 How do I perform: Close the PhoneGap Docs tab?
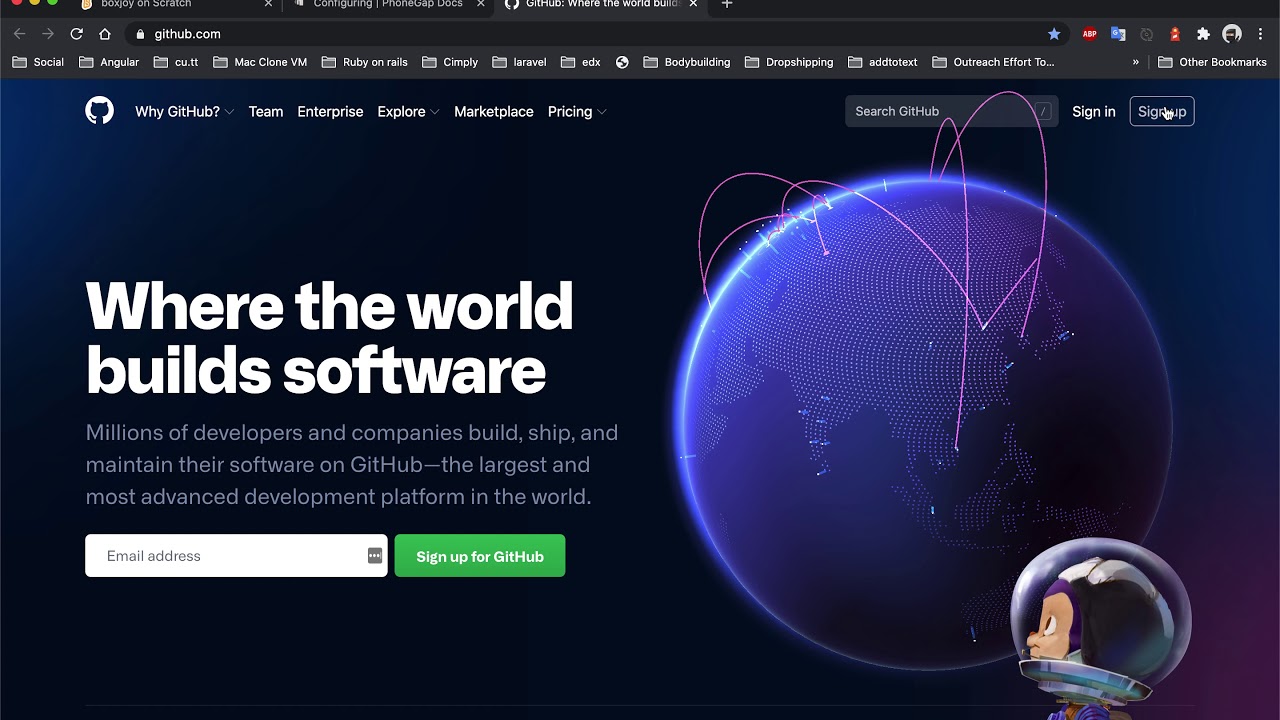pyautogui.click(x=481, y=4)
